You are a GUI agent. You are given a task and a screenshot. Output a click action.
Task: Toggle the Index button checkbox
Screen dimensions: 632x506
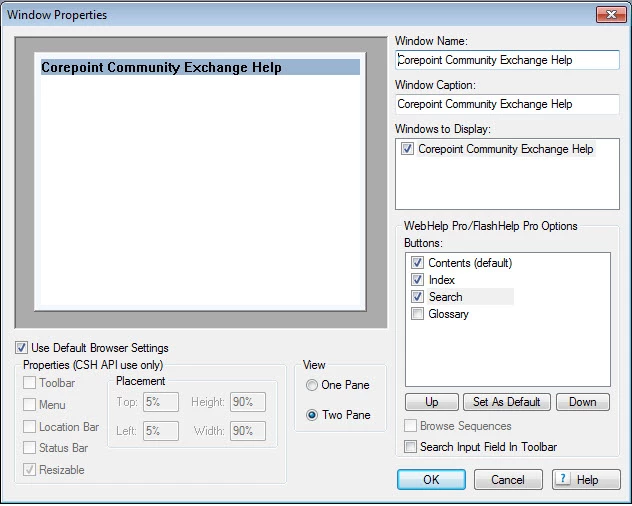point(417,280)
